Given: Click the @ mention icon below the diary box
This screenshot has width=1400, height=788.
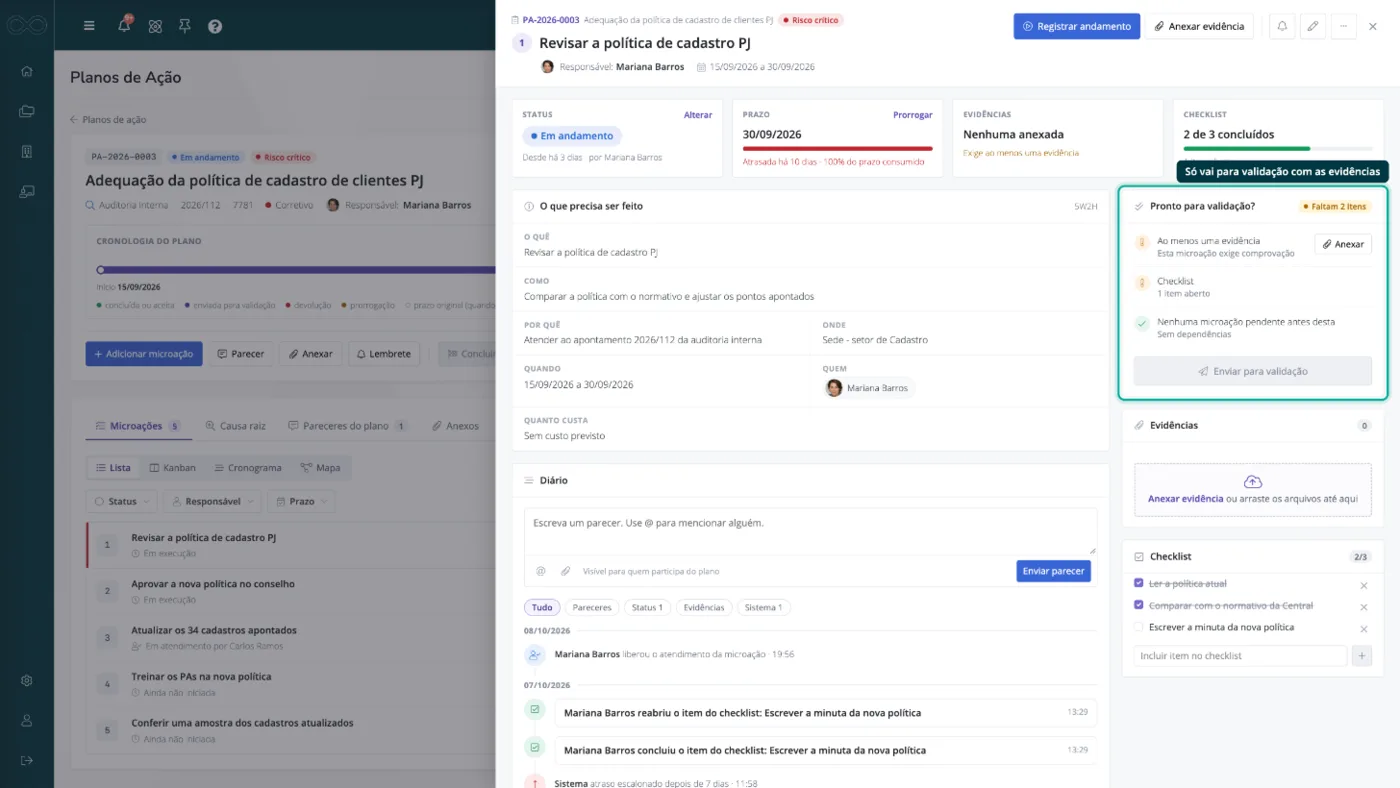Looking at the screenshot, I should coord(541,571).
